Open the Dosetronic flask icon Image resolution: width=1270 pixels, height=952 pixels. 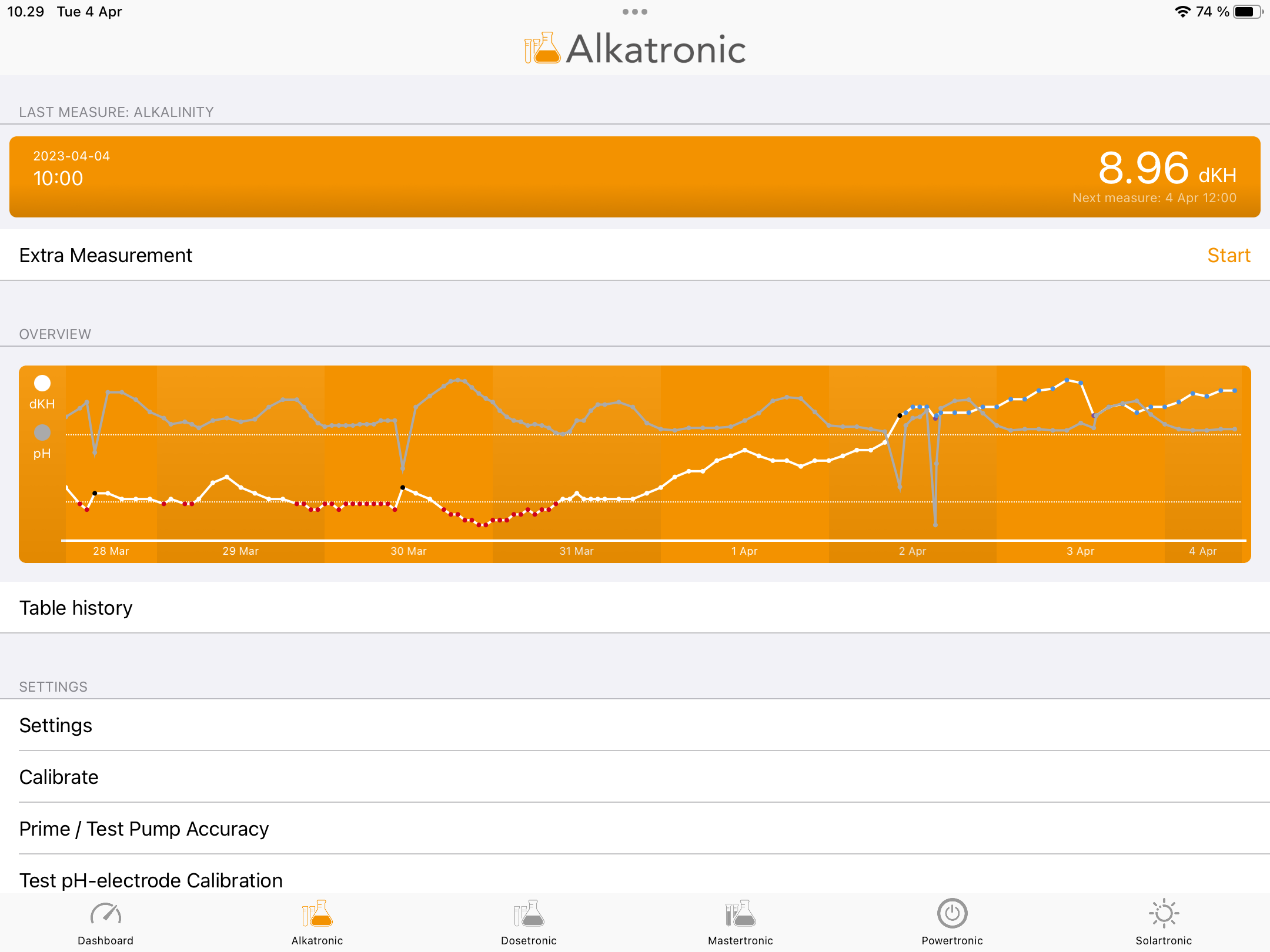[529, 914]
